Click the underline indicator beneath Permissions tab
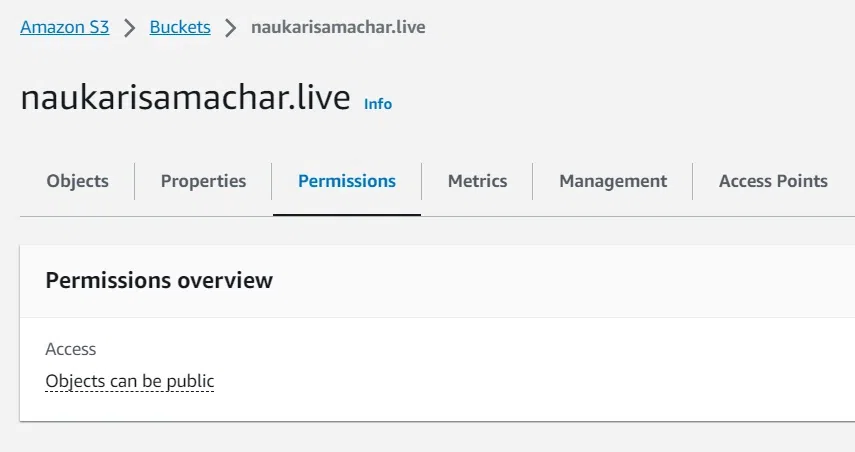 point(346,213)
